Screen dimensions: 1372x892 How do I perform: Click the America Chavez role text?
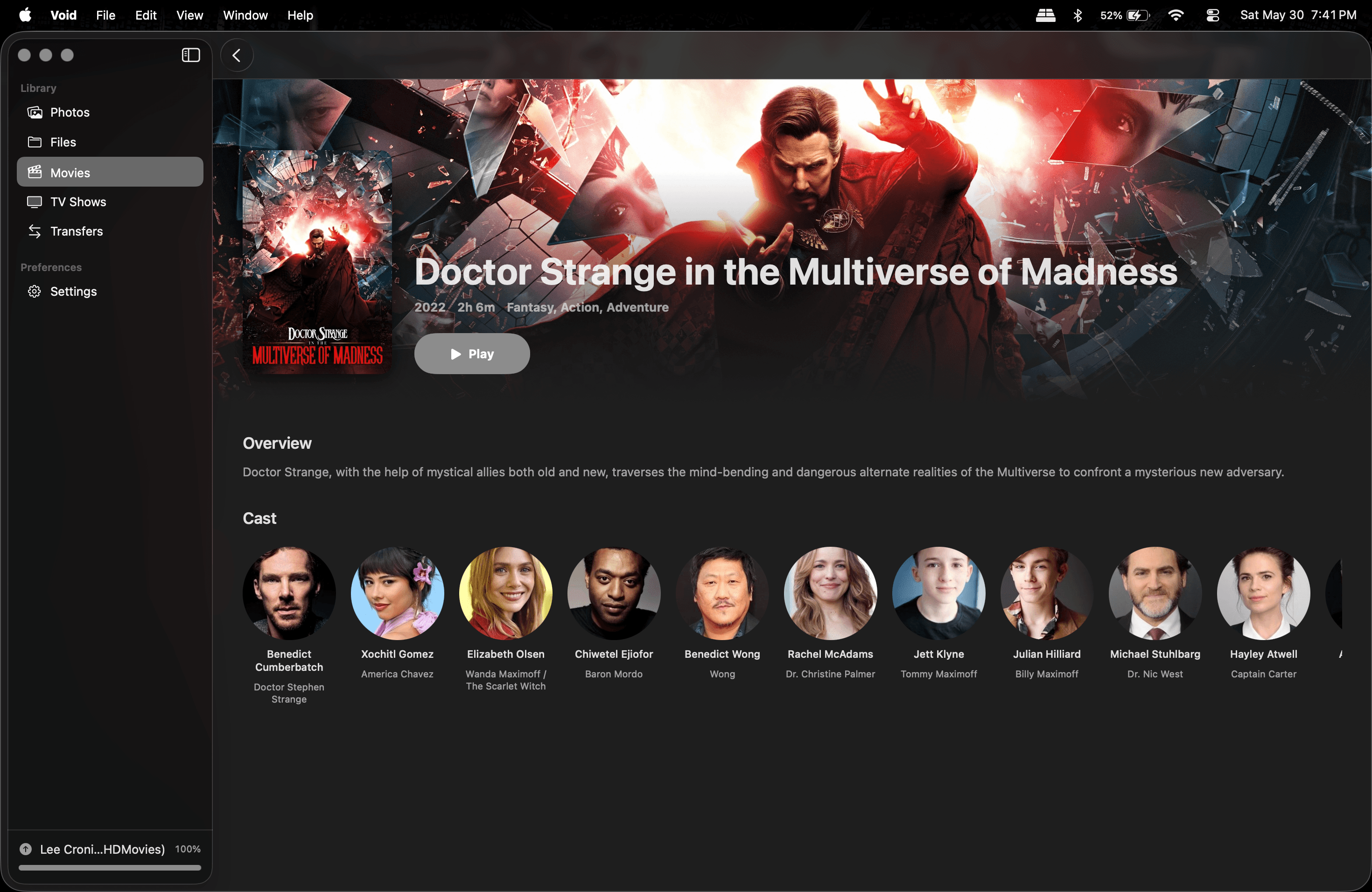(x=398, y=674)
